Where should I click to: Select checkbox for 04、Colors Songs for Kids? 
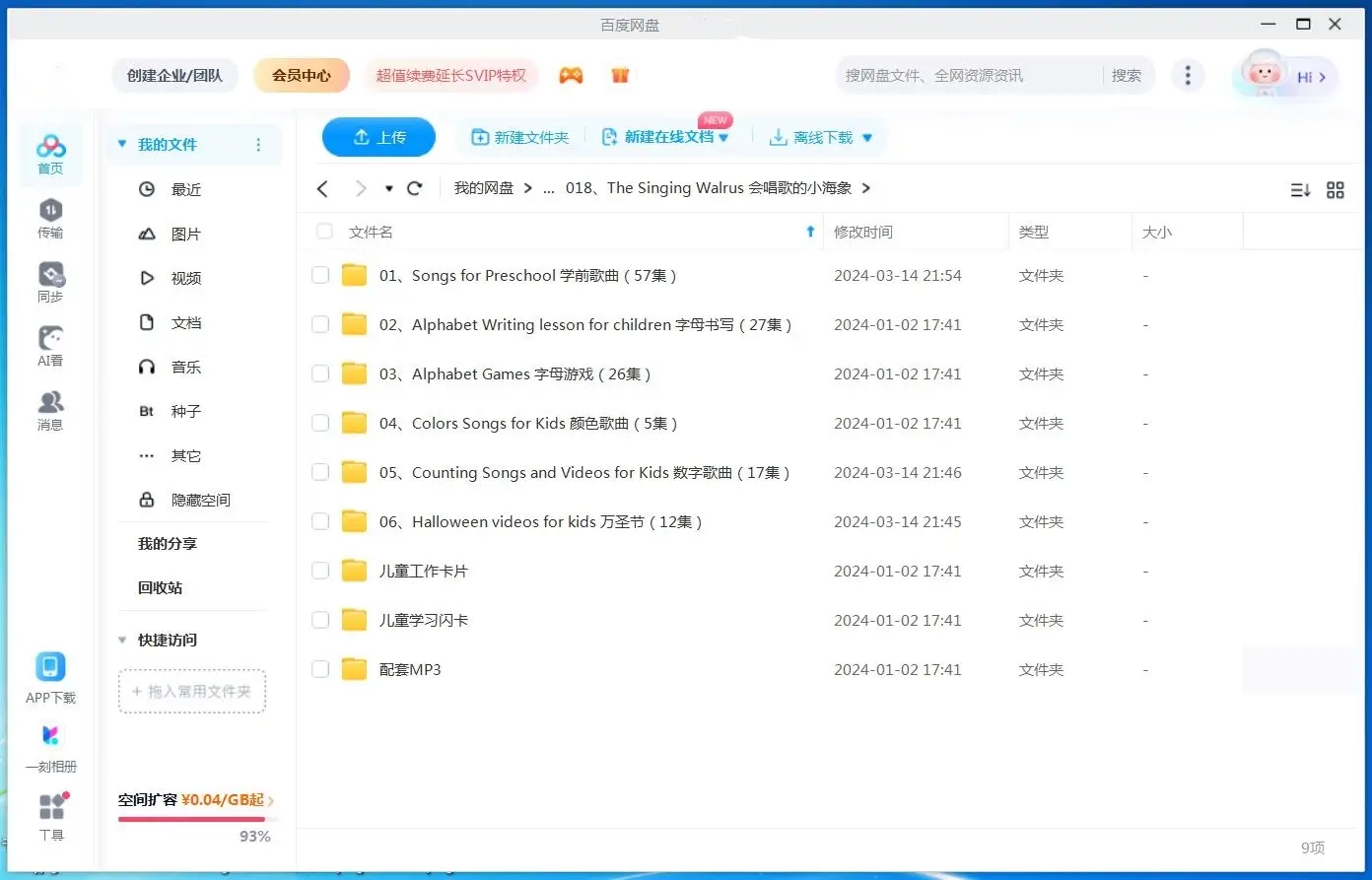click(320, 423)
